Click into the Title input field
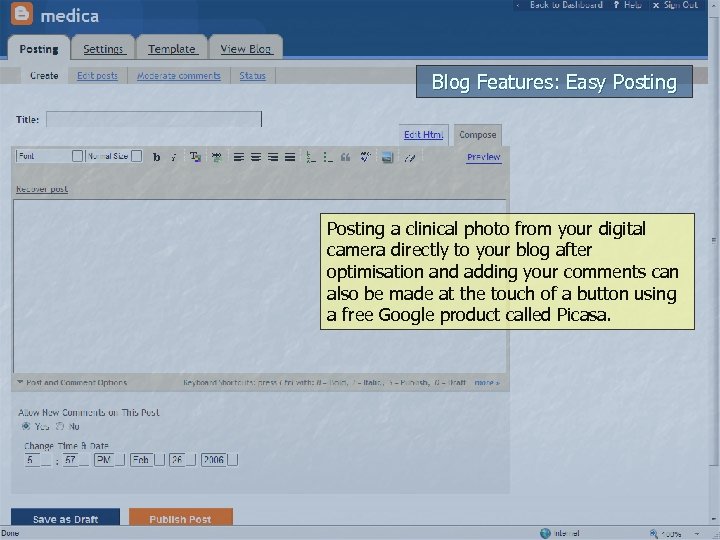 coord(154,119)
